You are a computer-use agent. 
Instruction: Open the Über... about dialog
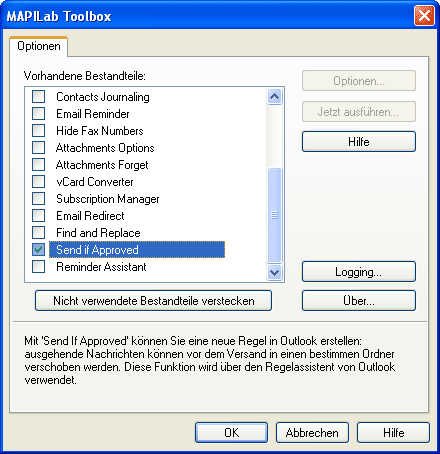pos(359,301)
